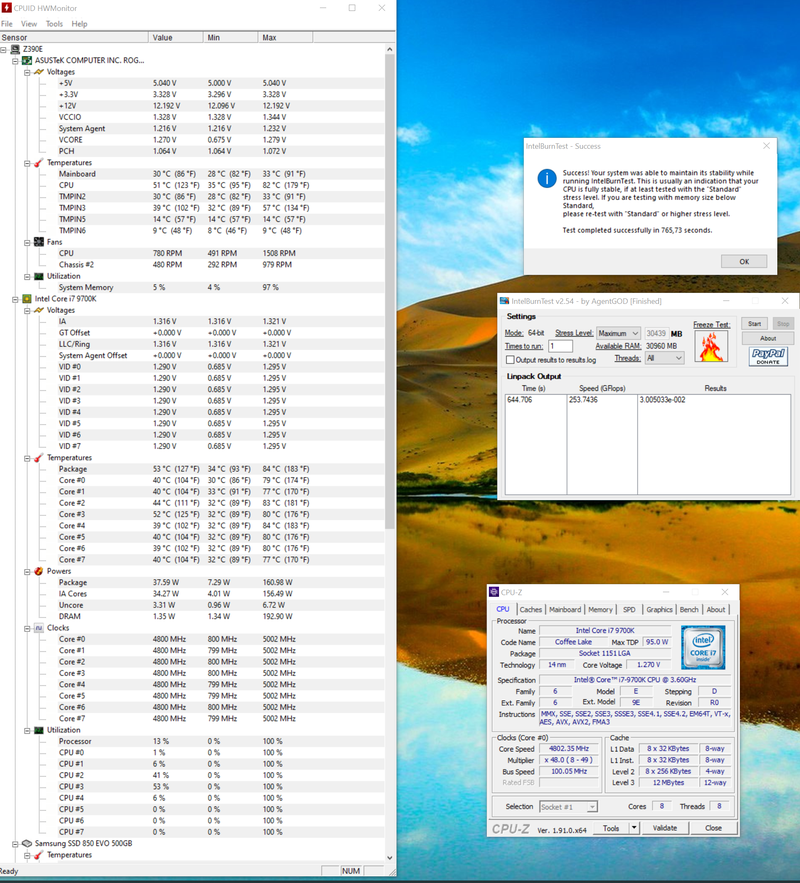Collapse the CPU Clocks group
The height and width of the screenshot is (883, 800).
[x=27, y=628]
